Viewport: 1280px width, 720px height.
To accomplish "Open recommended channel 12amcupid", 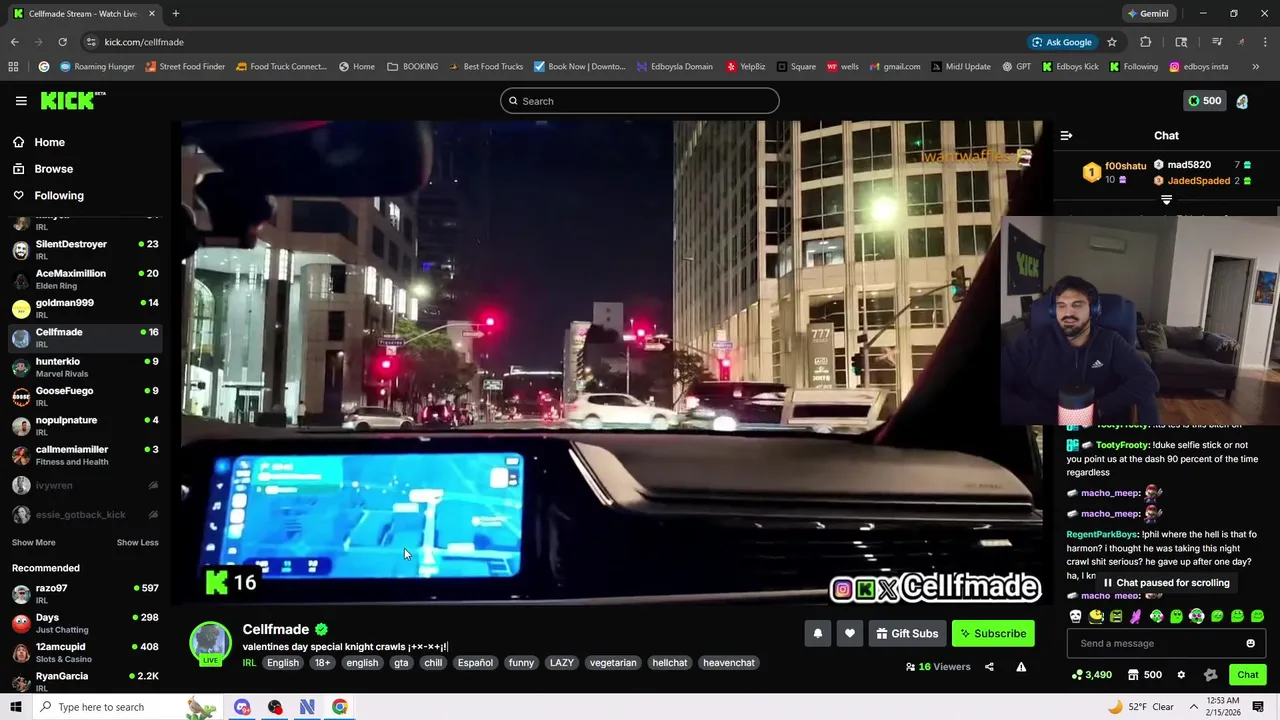I will coord(84,653).
